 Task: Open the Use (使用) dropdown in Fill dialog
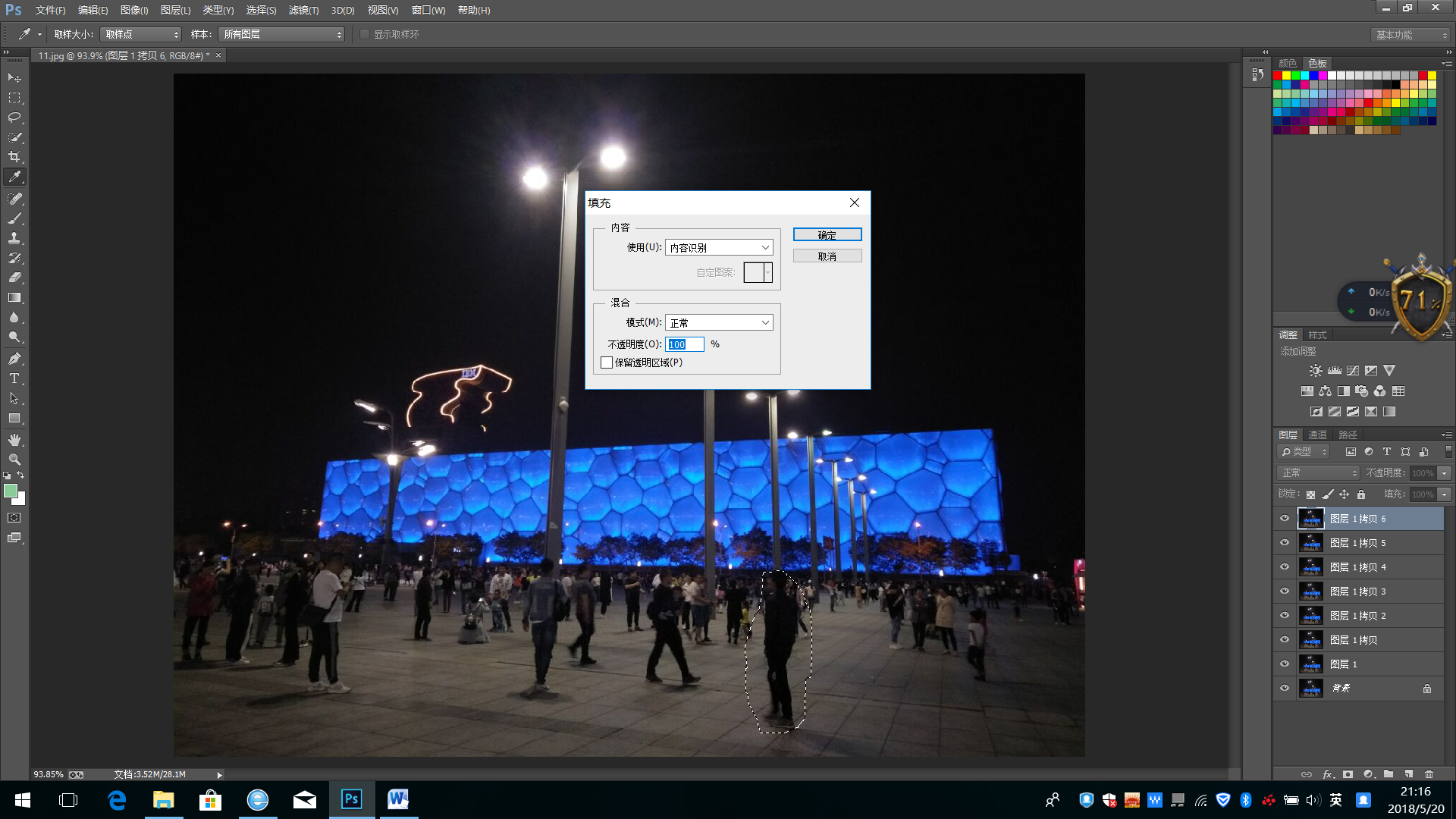(x=719, y=248)
